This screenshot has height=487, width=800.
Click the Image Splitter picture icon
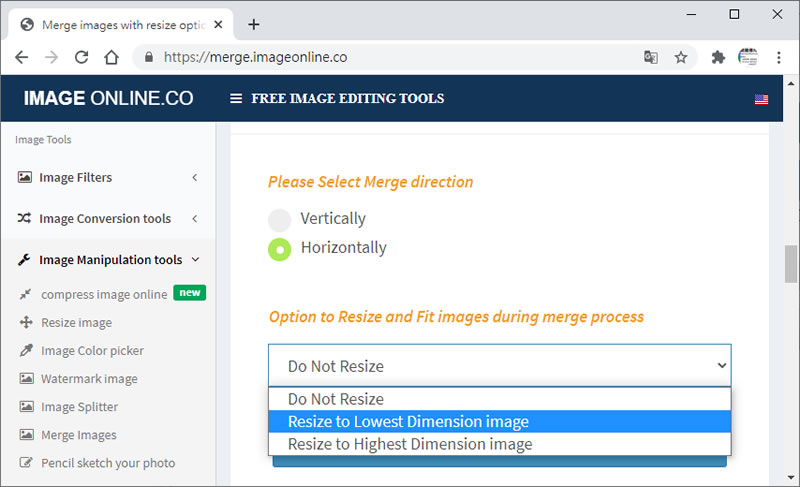click(x=27, y=406)
